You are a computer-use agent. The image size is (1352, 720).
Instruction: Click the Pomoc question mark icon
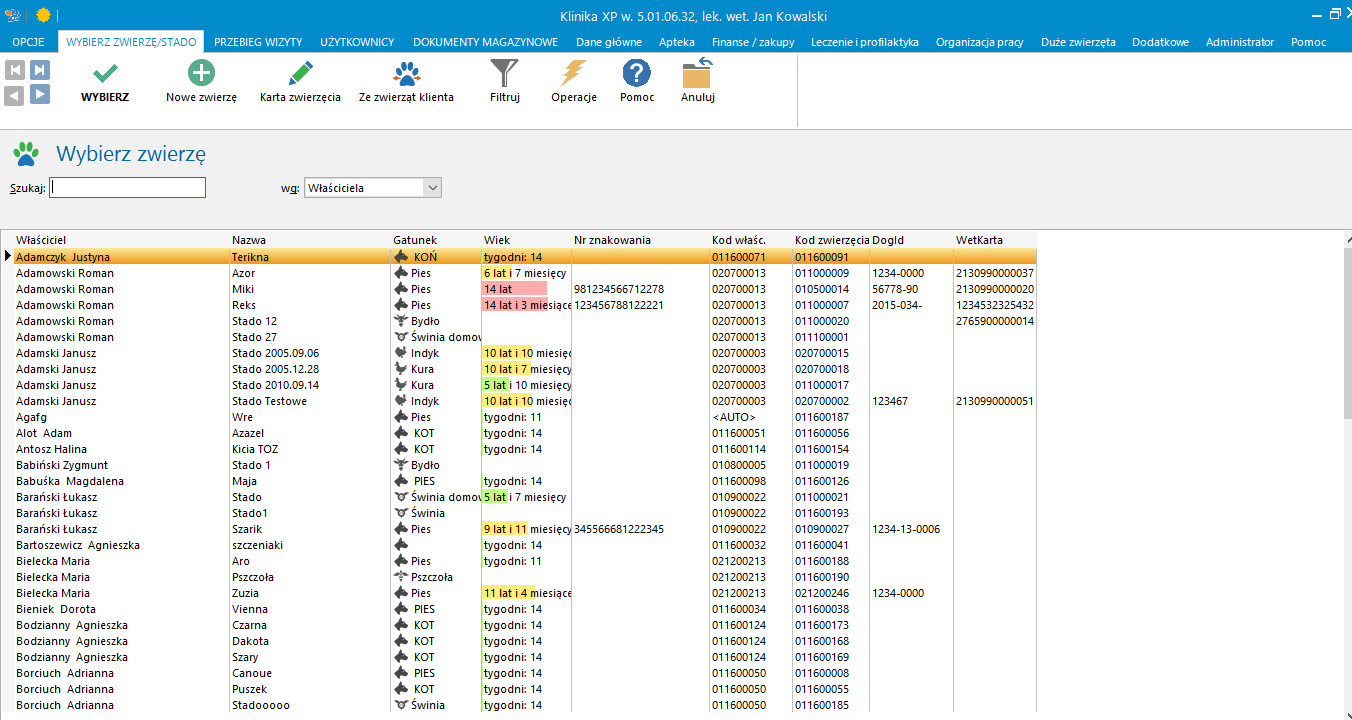click(x=637, y=73)
